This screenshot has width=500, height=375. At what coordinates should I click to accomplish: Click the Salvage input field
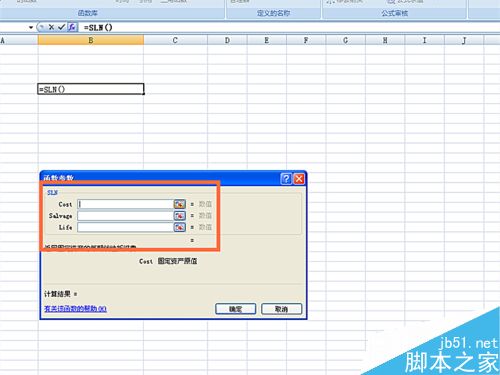(125, 216)
